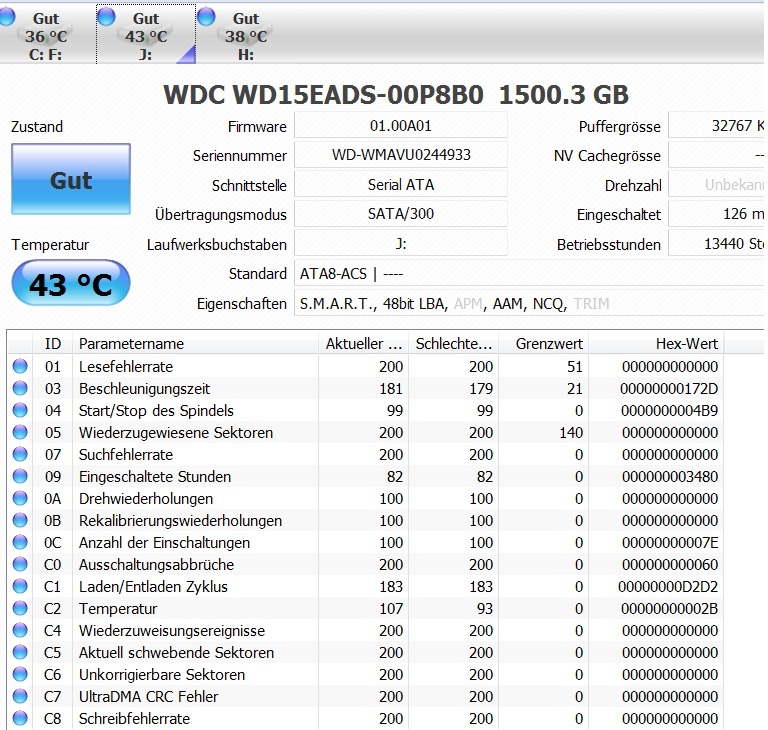Click the status orb for UltraDMA CRC Fehler
768x730 pixels.
[x=20, y=696]
